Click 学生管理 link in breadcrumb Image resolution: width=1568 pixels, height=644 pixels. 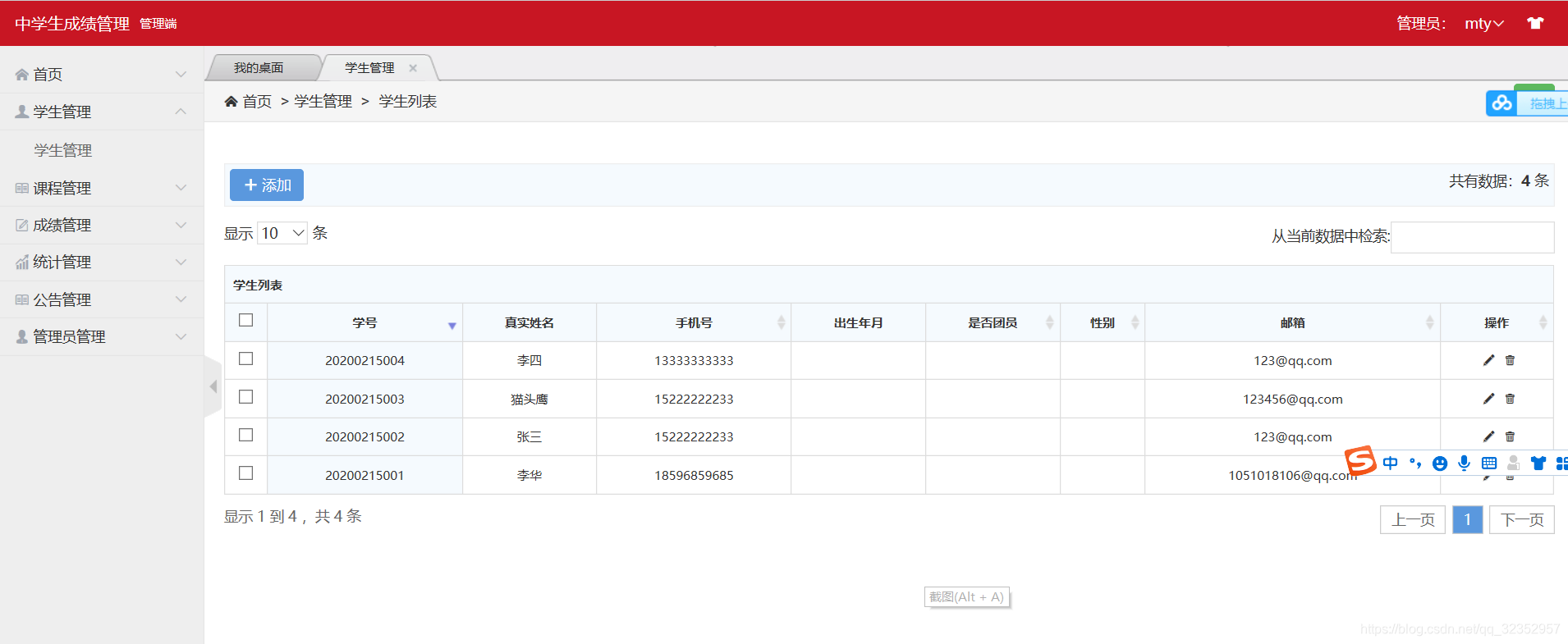click(x=323, y=102)
